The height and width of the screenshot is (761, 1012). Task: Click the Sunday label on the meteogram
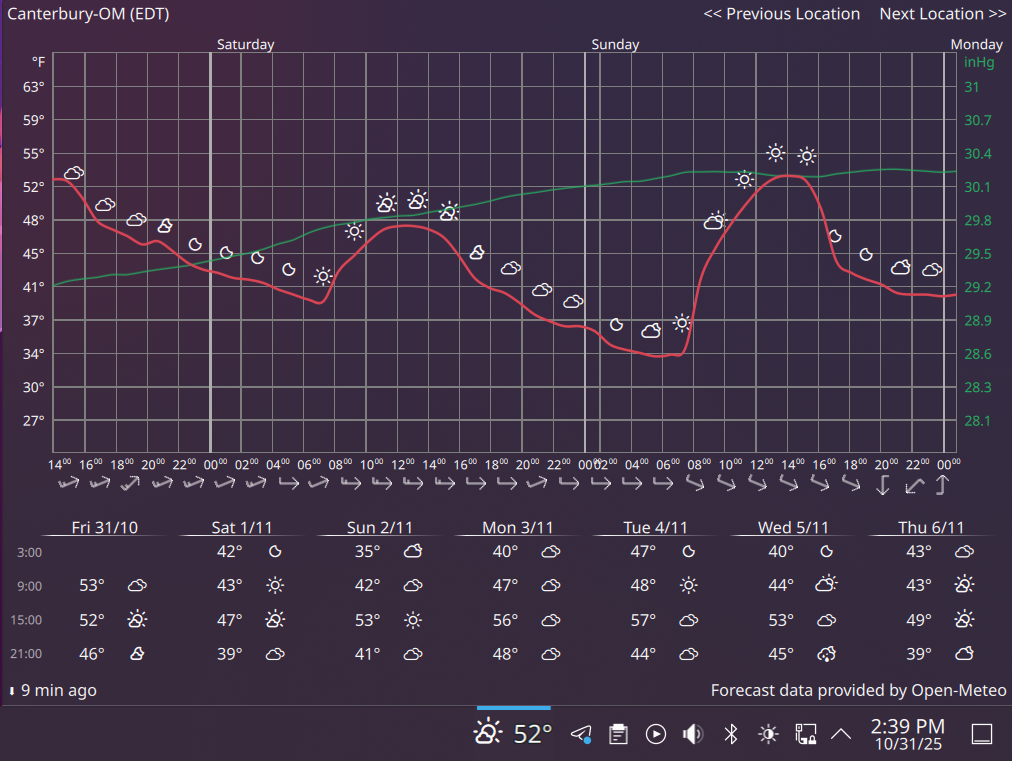tap(615, 45)
